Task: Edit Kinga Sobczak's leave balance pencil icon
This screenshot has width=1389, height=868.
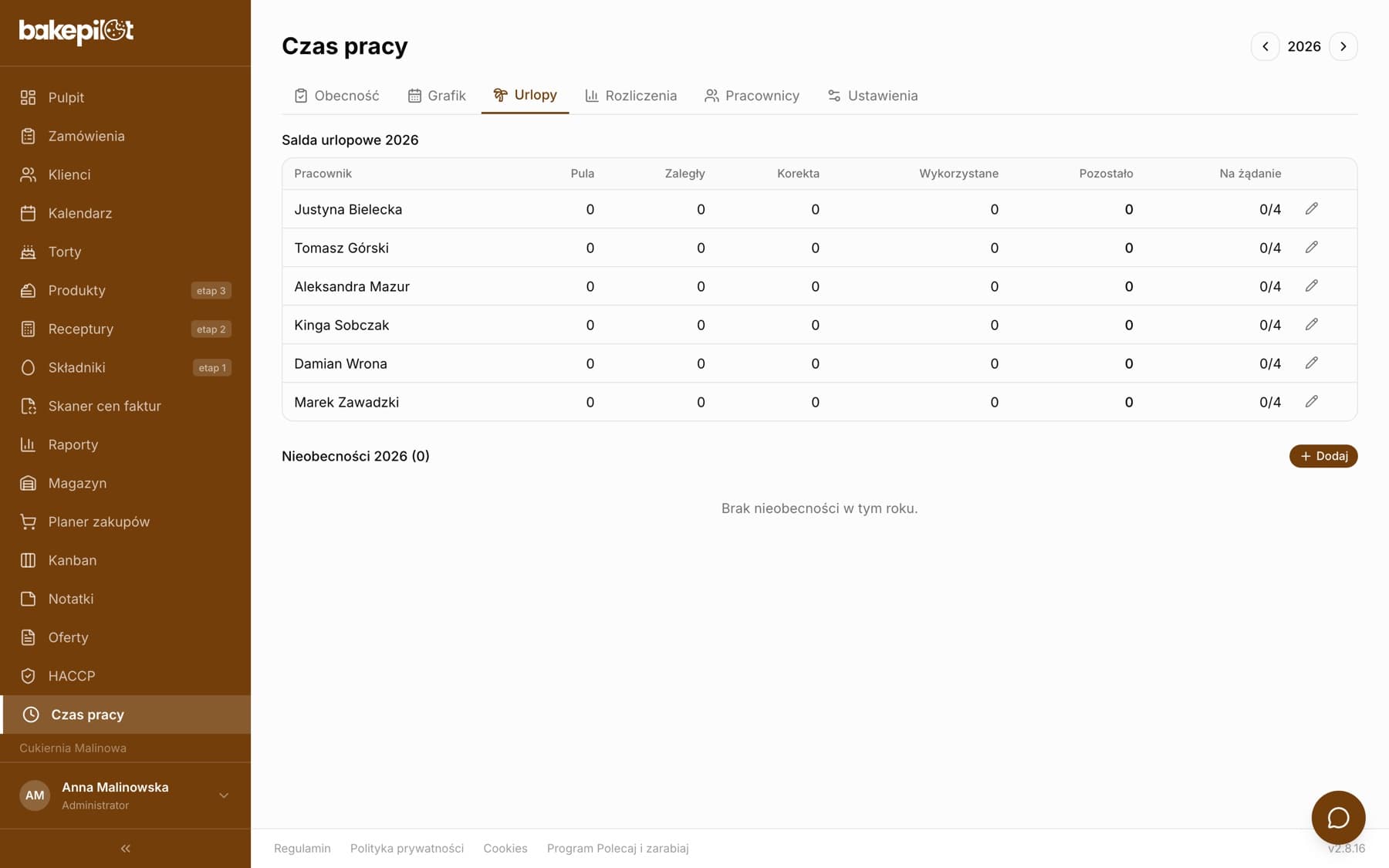Action: point(1311,325)
